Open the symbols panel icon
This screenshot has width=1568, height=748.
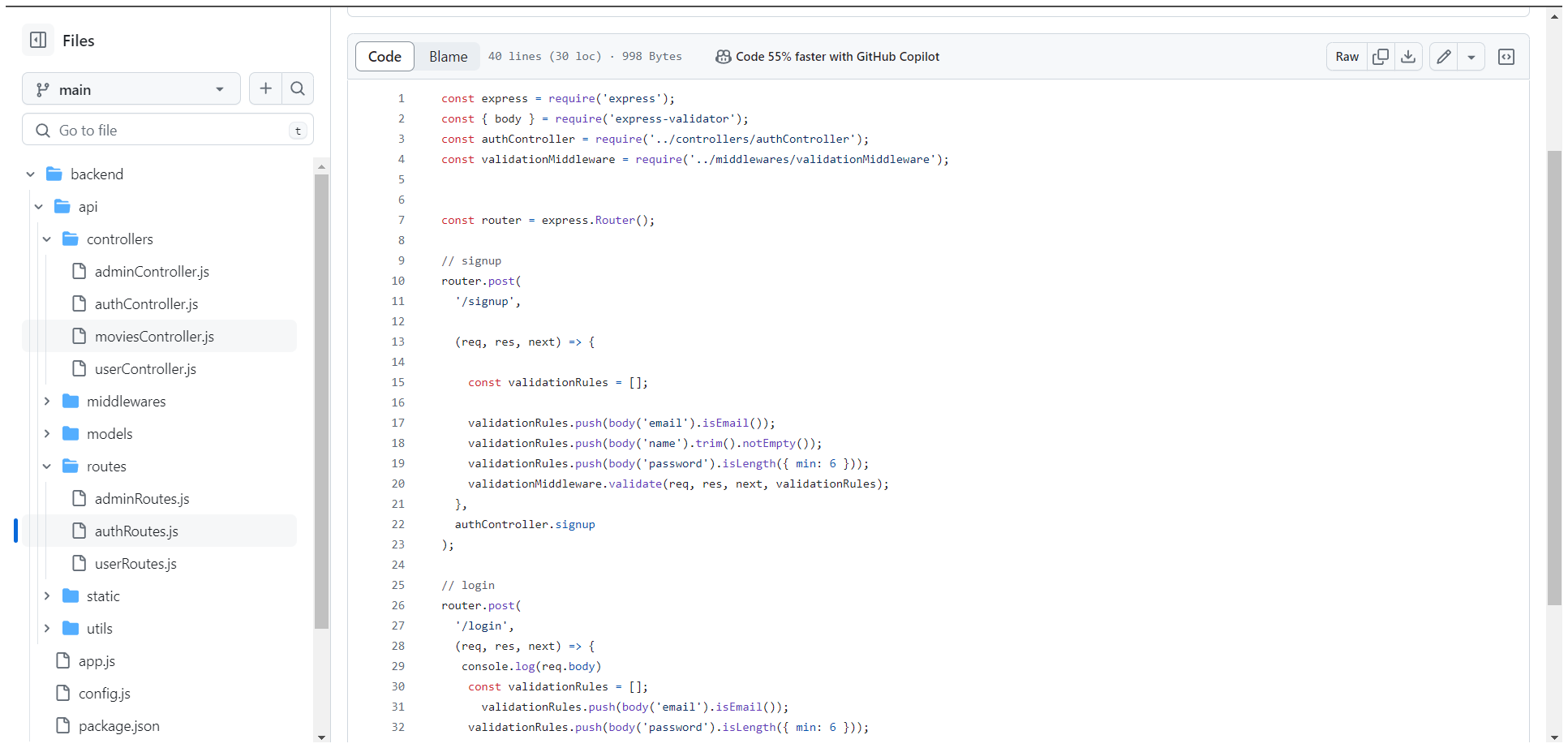click(x=1506, y=56)
